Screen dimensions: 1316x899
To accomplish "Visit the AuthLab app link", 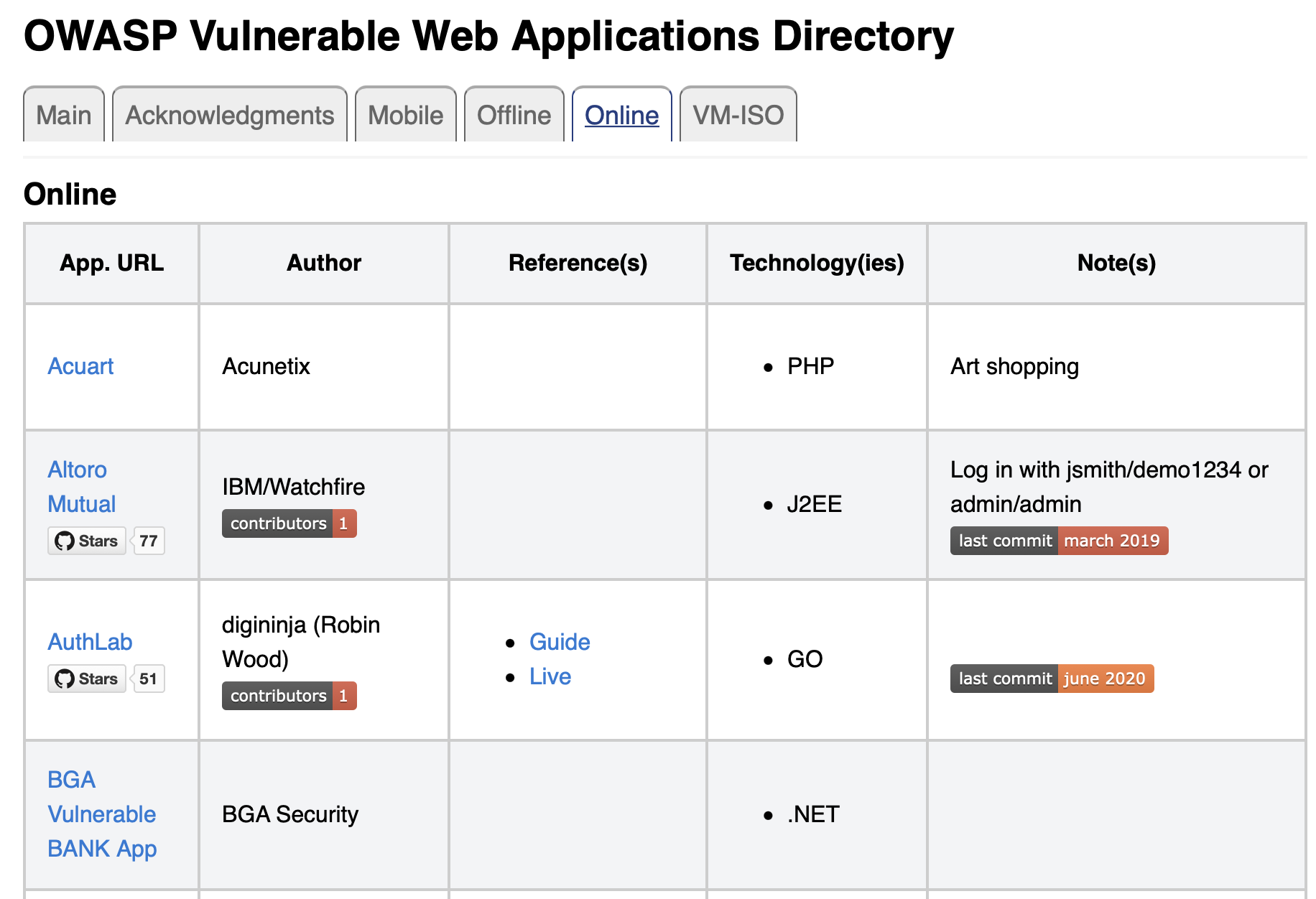I will pyautogui.click(x=90, y=642).
